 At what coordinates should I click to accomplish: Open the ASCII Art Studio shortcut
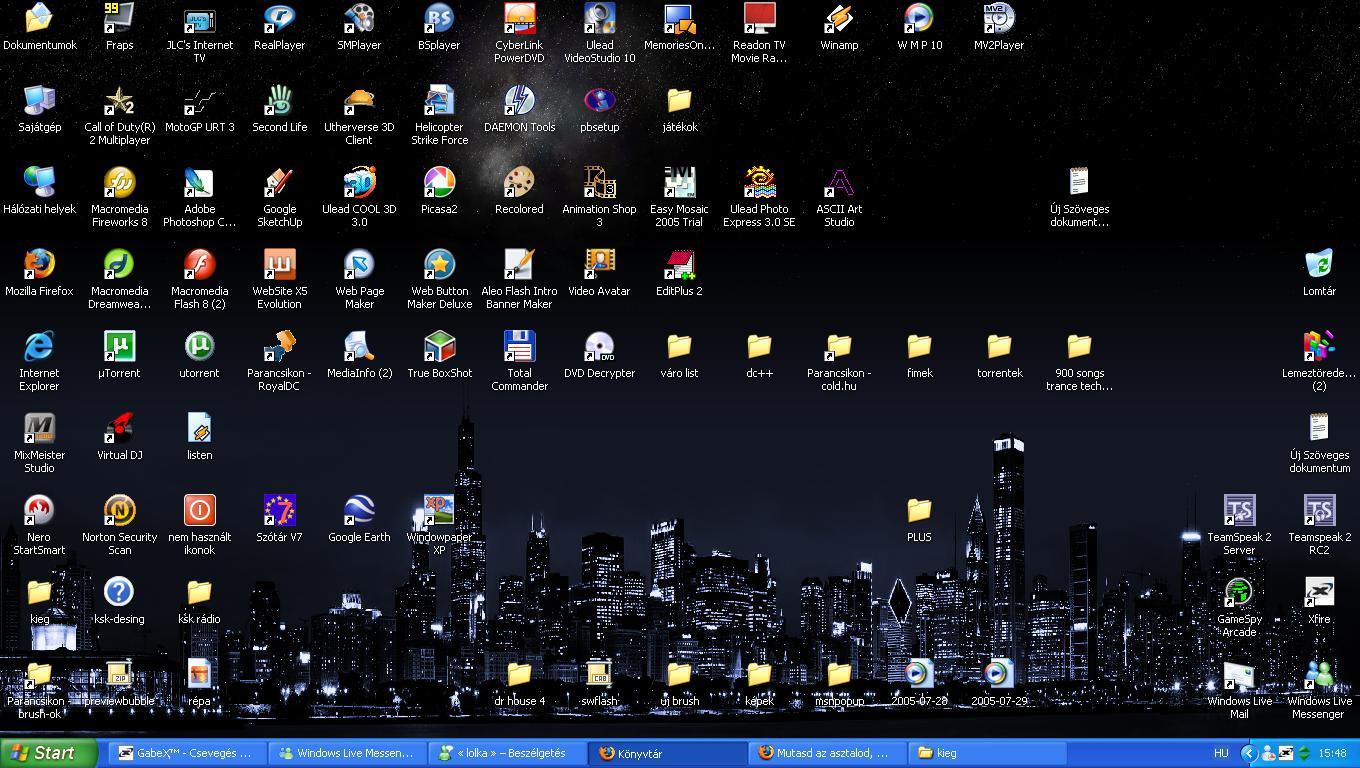pos(839,197)
